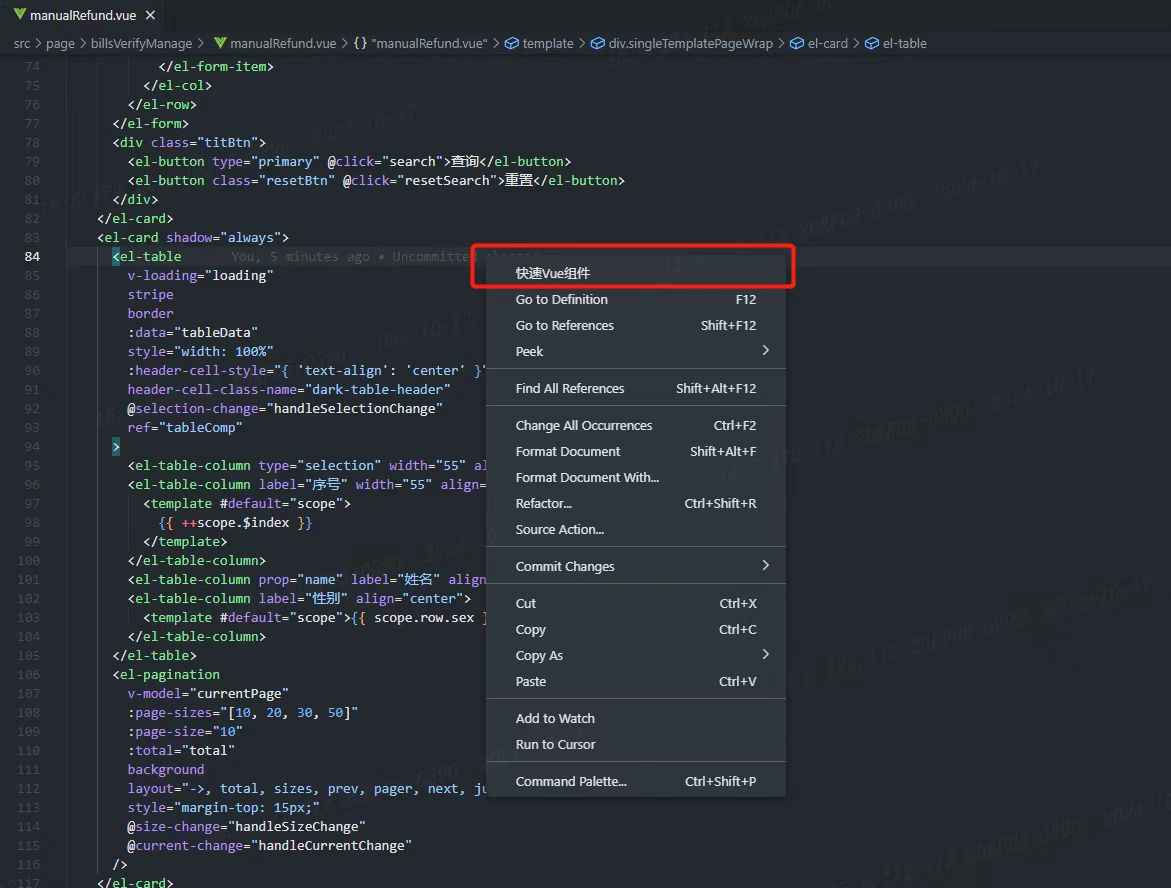Viewport: 1171px width, 888px height.
Task: Expand the Peek submenu arrow
Action: (x=765, y=350)
